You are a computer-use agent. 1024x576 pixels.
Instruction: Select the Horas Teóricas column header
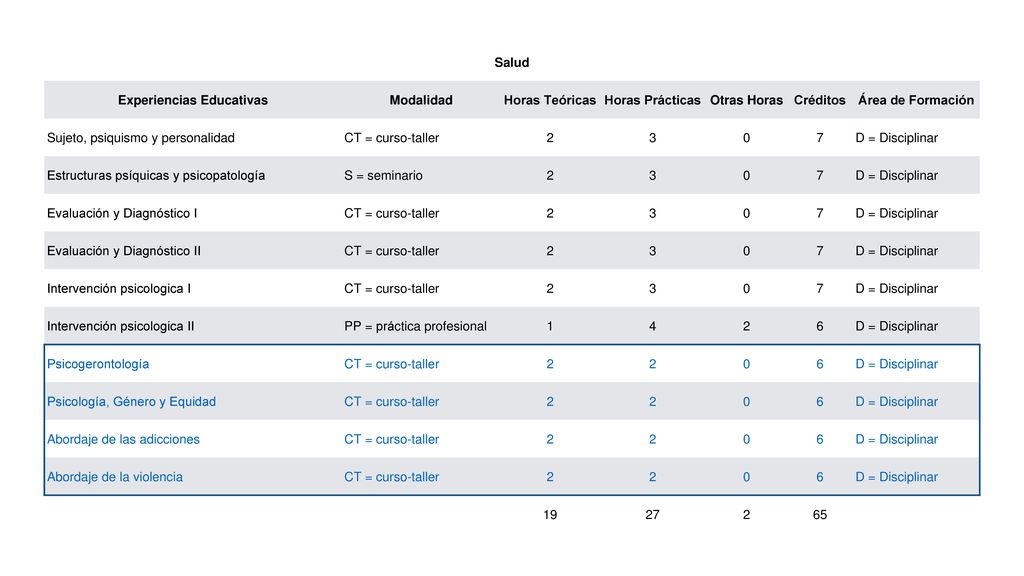click(x=550, y=100)
